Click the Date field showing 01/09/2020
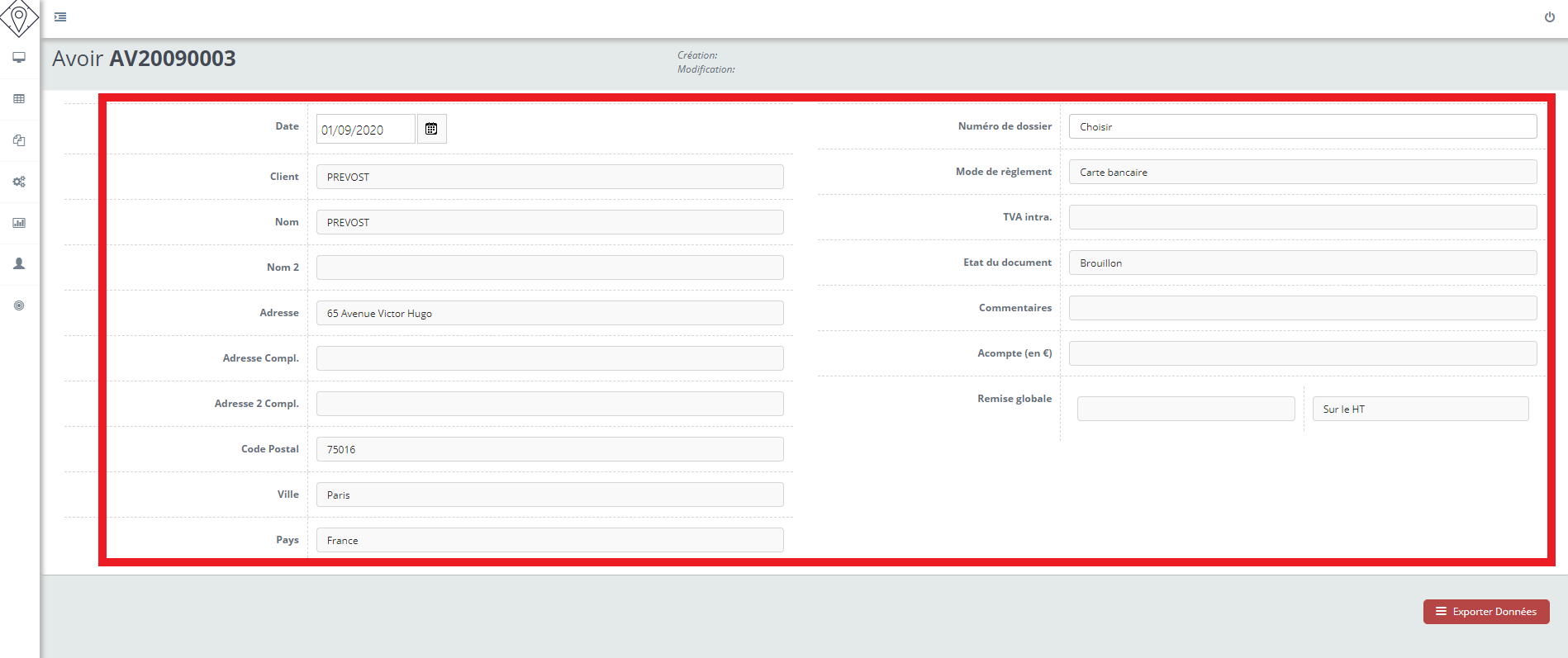Image resolution: width=1568 pixels, height=658 pixels. 365,130
